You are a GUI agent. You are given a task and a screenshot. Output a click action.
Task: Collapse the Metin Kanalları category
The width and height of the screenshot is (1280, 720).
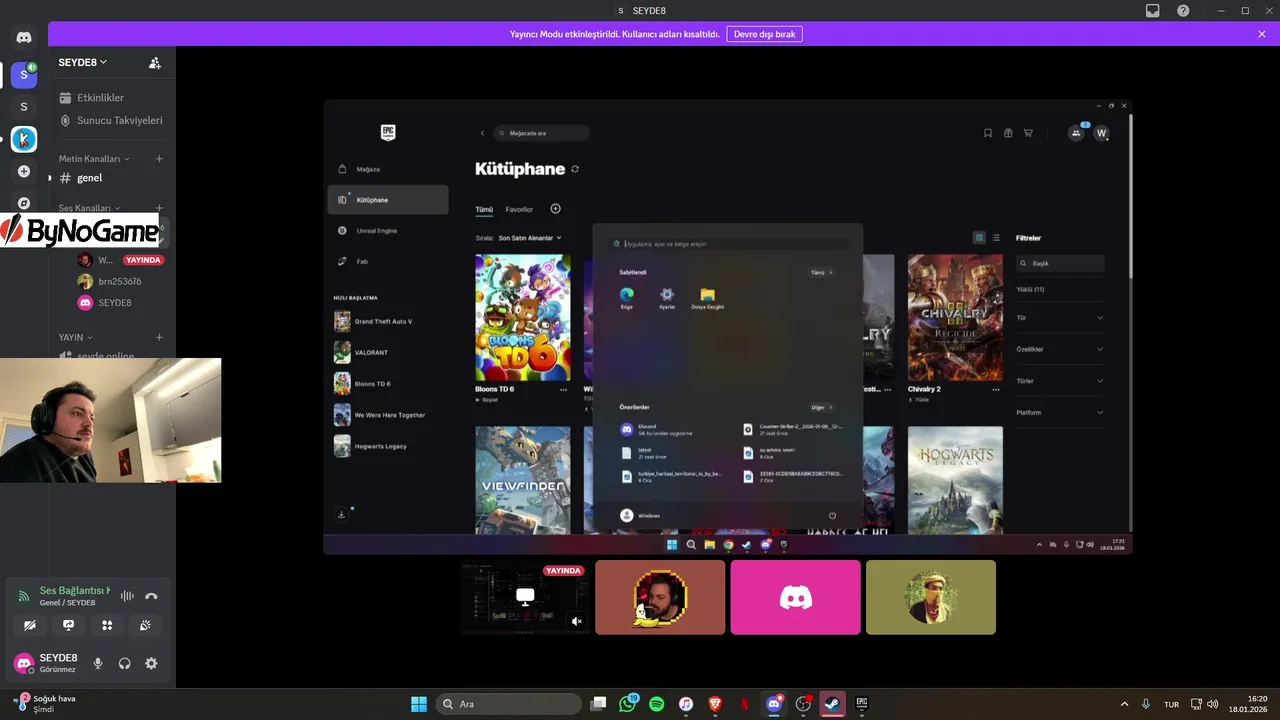click(93, 159)
